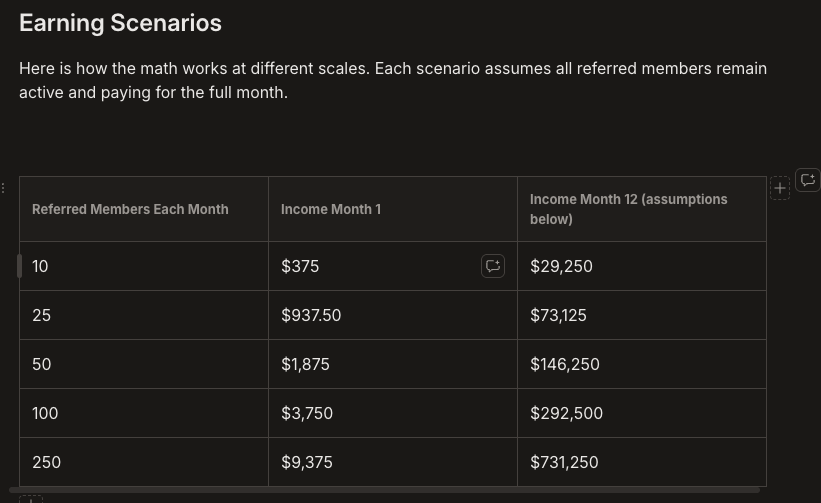The height and width of the screenshot is (503, 821).
Task: Open the comment icon in the $375 cell
Action: click(x=493, y=266)
